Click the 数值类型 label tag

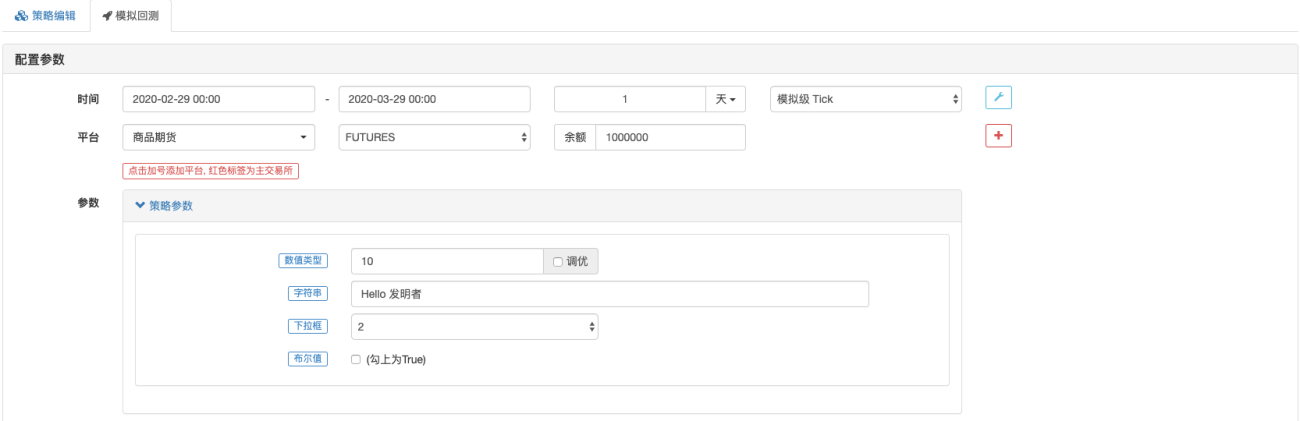(303, 261)
